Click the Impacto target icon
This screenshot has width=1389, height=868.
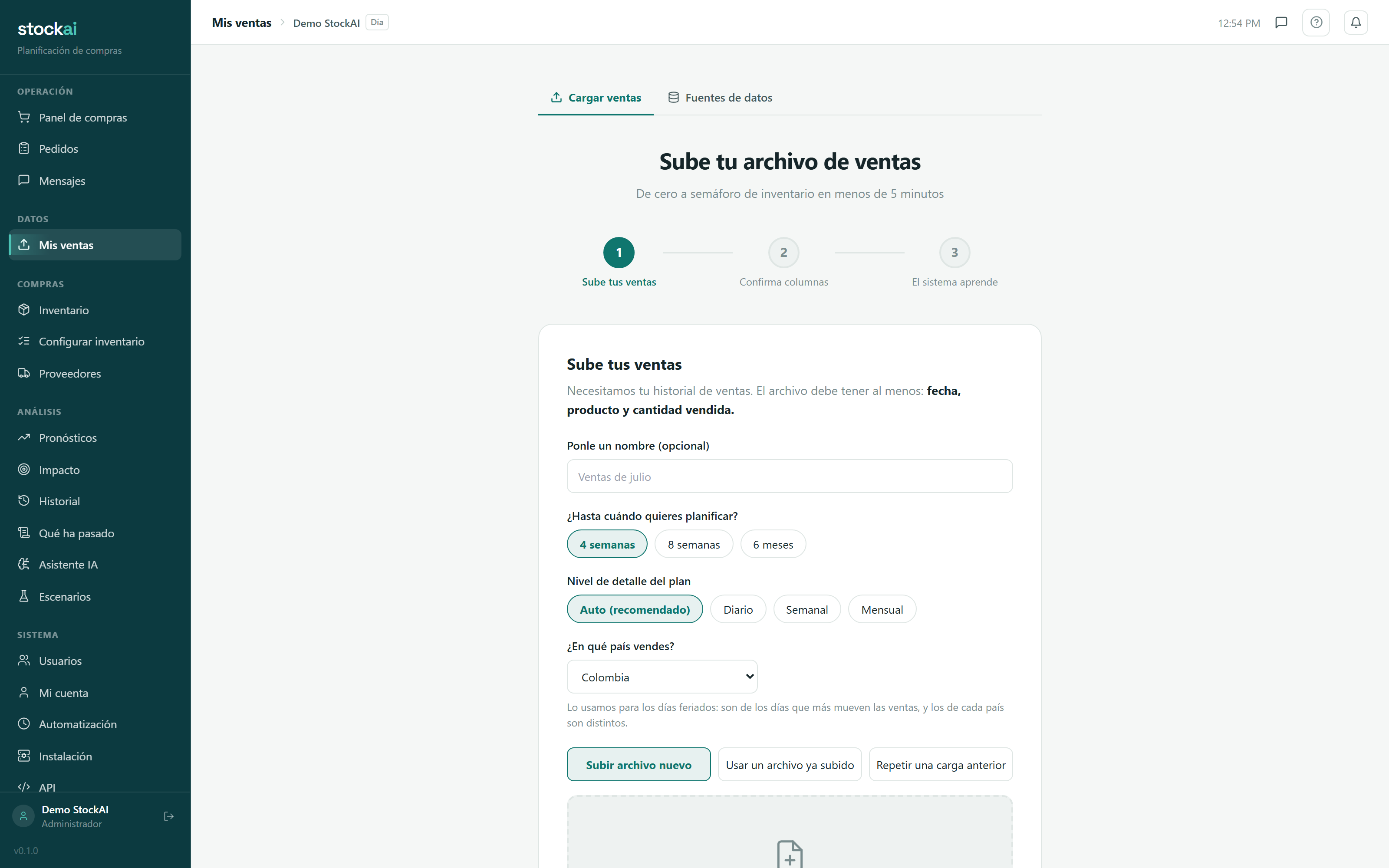pos(23,470)
